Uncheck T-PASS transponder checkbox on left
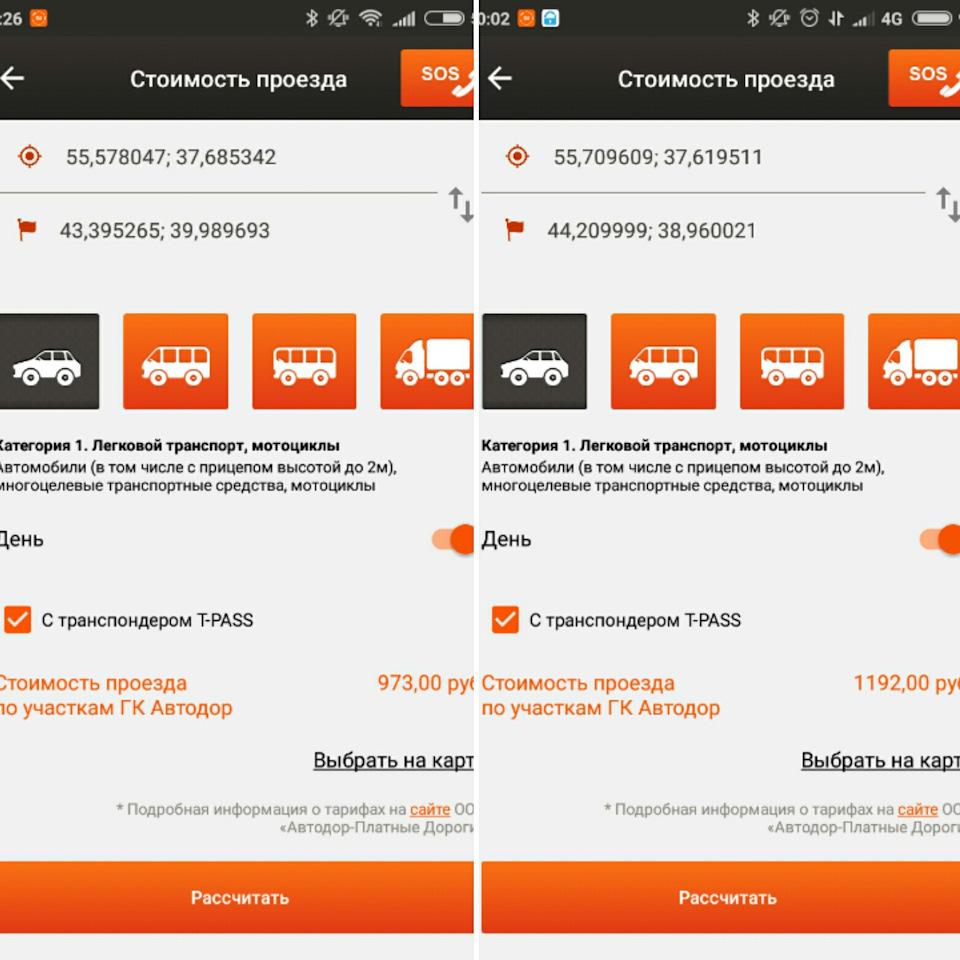The image size is (960, 960). (18, 620)
